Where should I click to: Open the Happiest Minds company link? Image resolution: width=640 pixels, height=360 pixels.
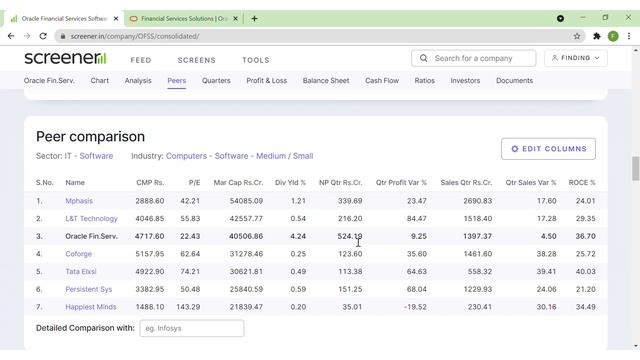[91, 307]
